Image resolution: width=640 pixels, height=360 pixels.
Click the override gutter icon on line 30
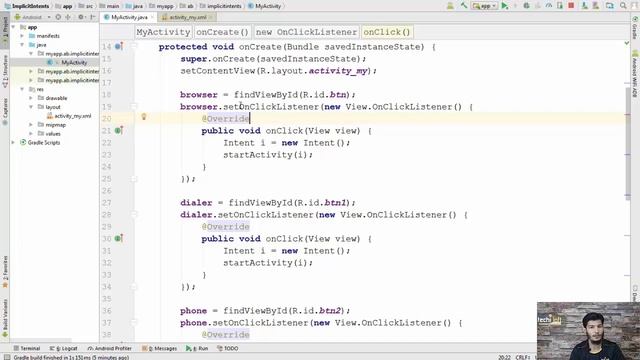(119, 238)
